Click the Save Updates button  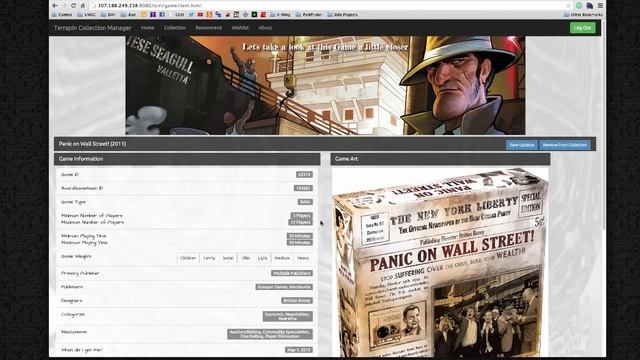[x=522, y=145]
